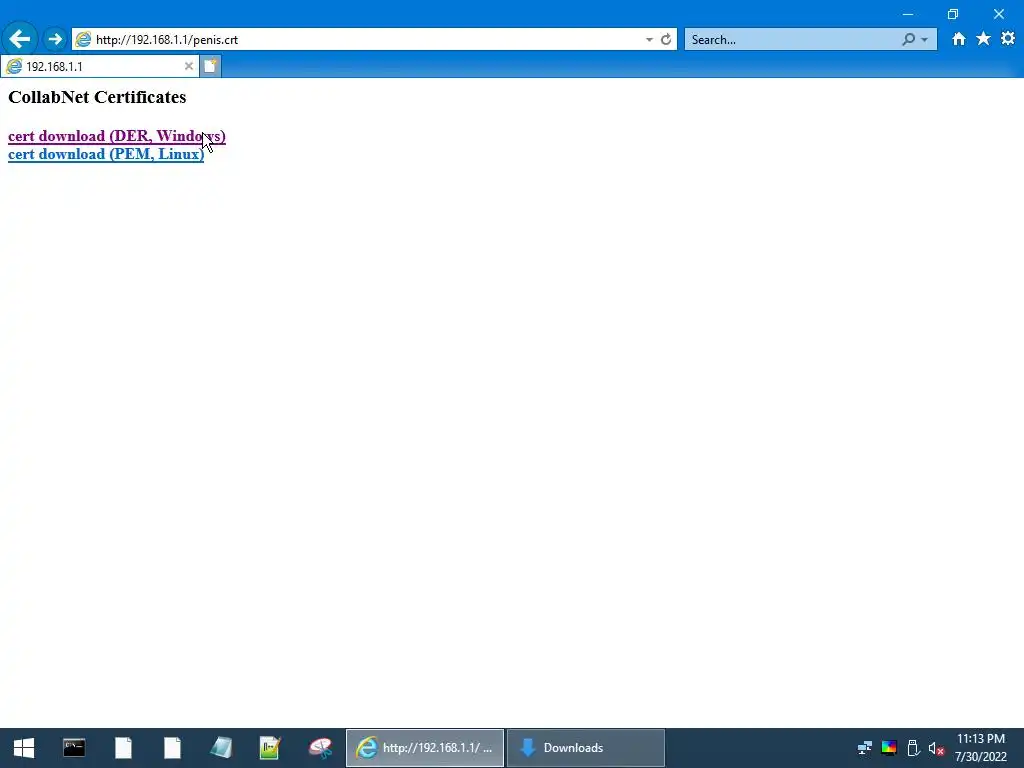Viewport: 1024px width, 768px height.
Task: Restore down the Internet Explorer window
Action: pos(953,14)
